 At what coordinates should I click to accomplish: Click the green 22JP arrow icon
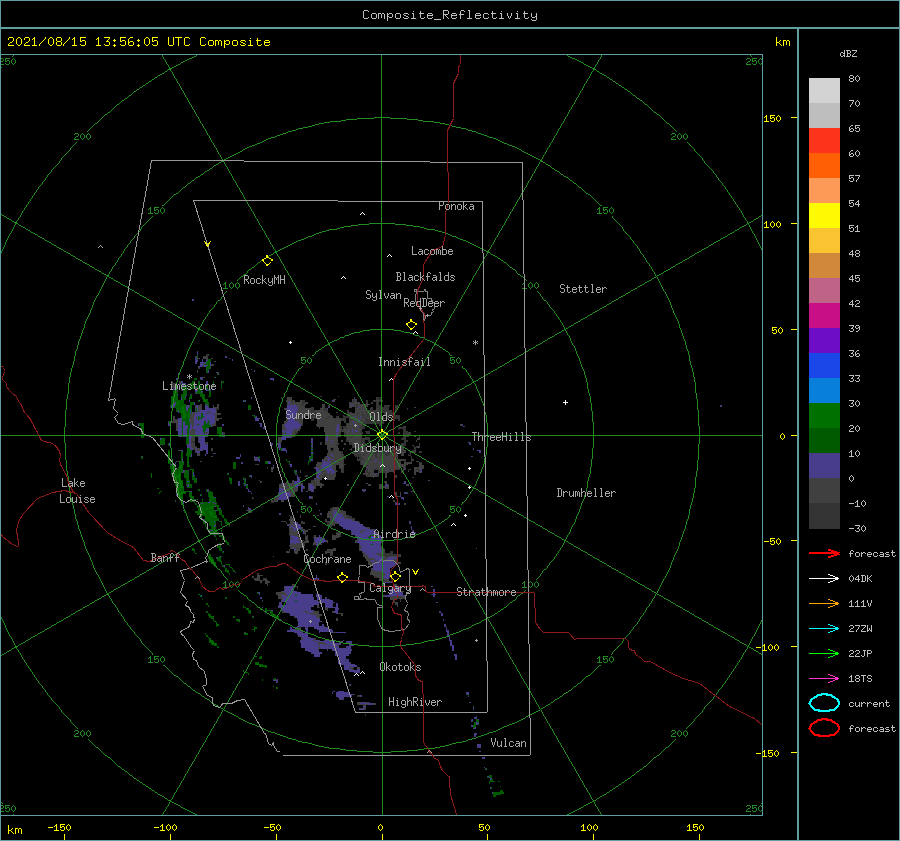[x=824, y=653]
